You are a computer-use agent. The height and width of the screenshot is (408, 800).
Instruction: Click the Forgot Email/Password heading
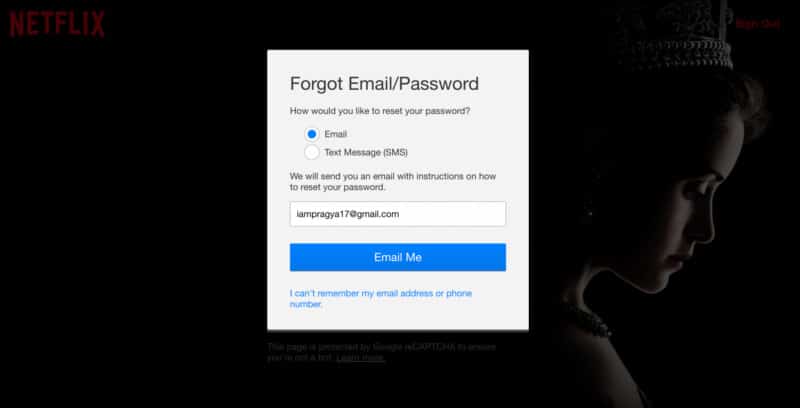384,84
